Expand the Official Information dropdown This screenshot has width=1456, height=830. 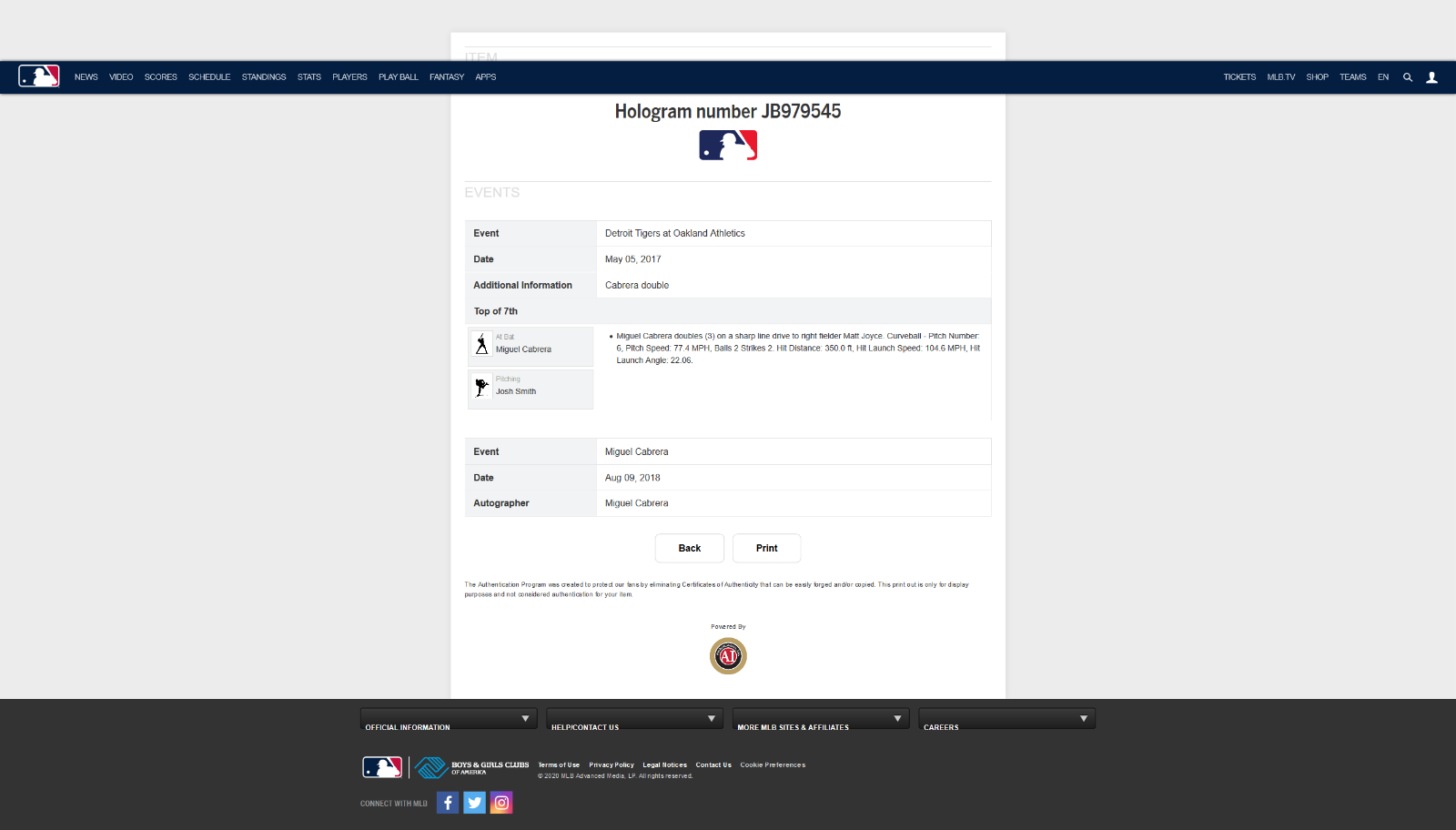pyautogui.click(x=448, y=719)
